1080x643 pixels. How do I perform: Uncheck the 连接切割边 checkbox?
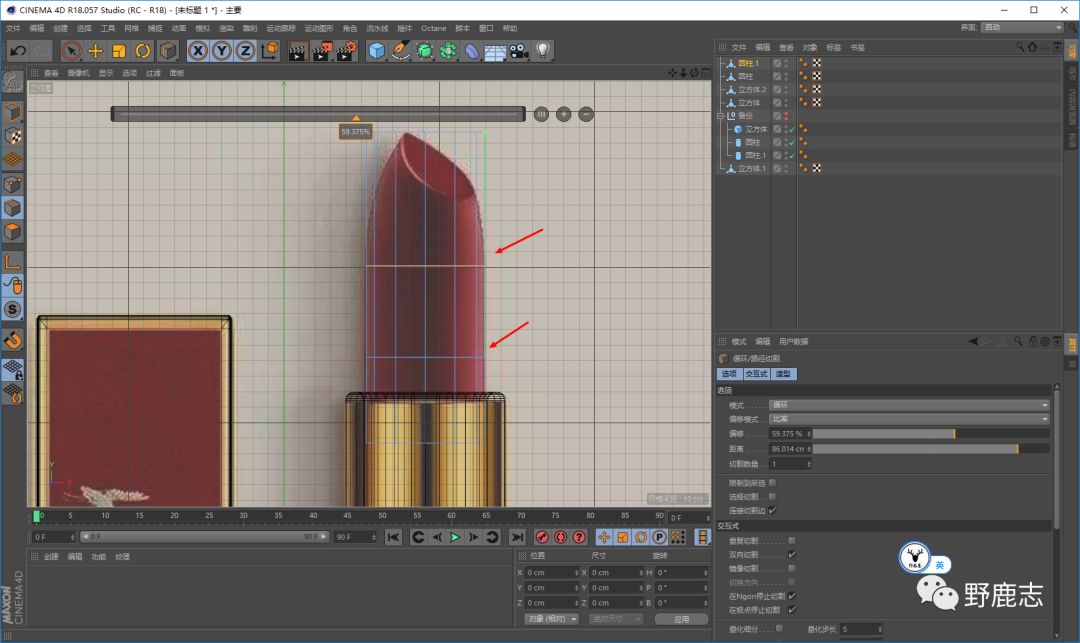772,510
